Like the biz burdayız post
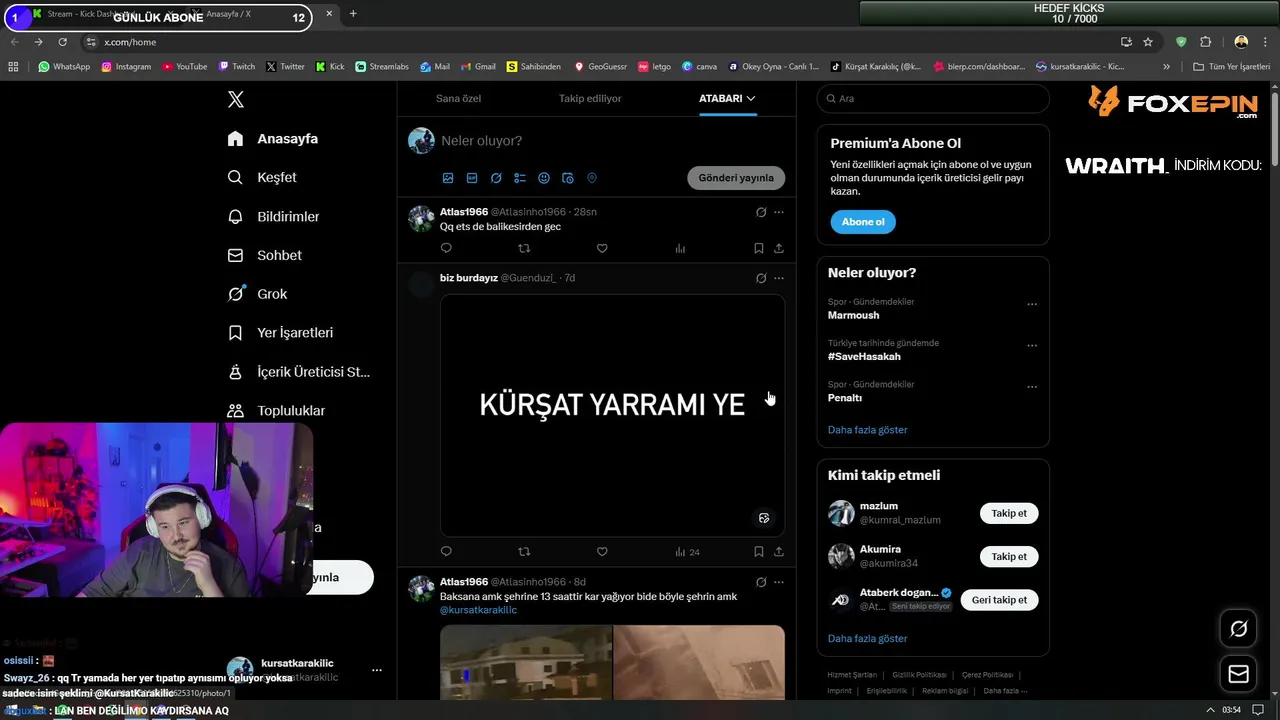1280x720 pixels. click(602, 551)
